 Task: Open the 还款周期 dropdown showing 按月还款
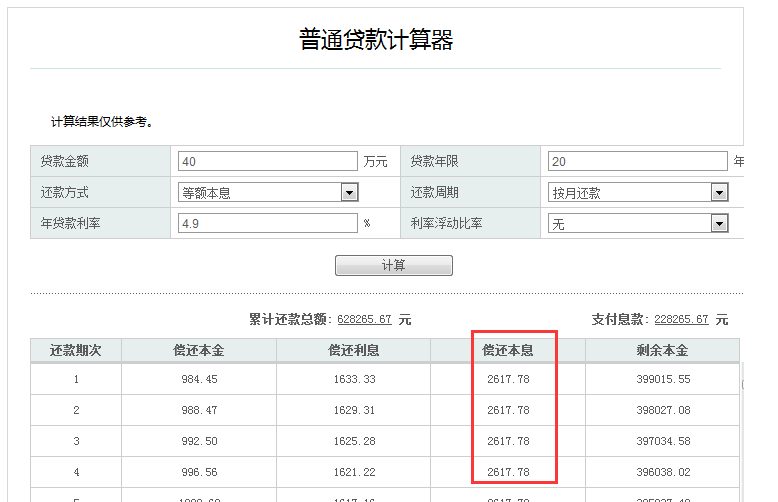point(638,192)
